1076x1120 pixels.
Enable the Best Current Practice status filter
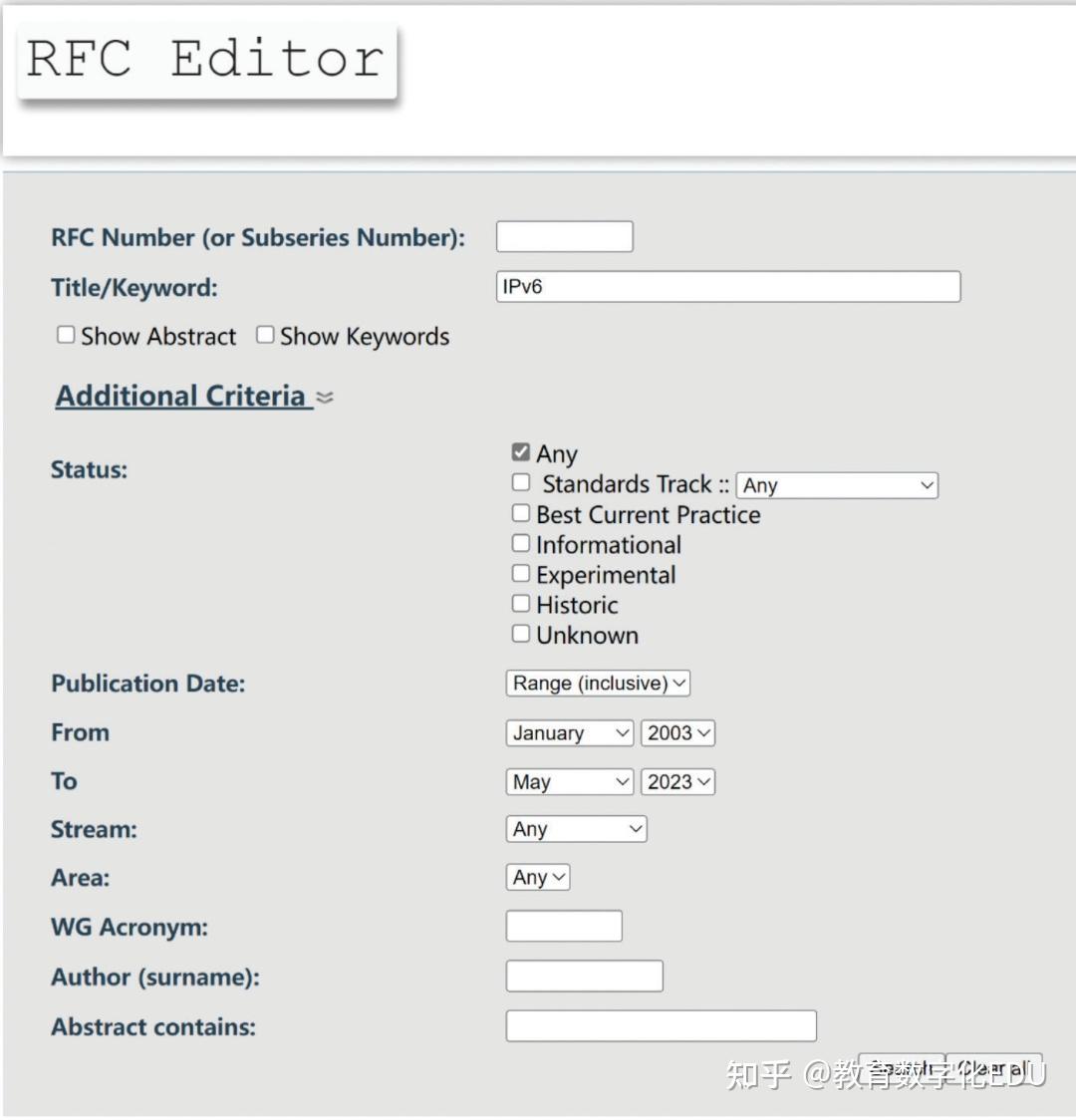click(521, 512)
